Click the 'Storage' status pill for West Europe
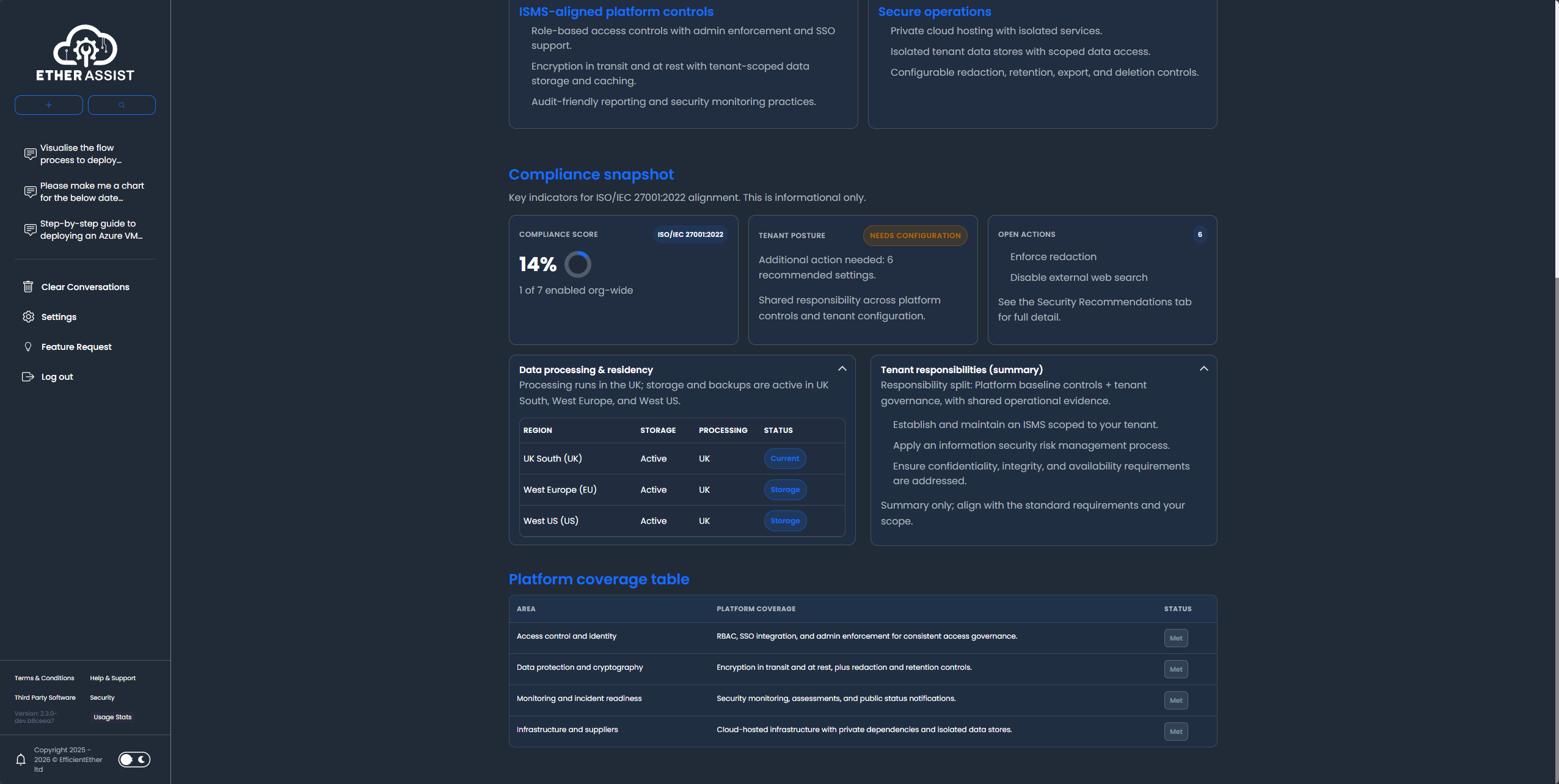The image size is (1559, 784). (x=785, y=490)
